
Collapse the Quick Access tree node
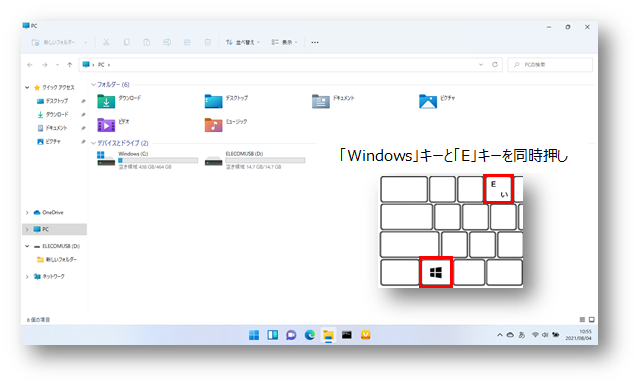pyautogui.click(x=27, y=87)
